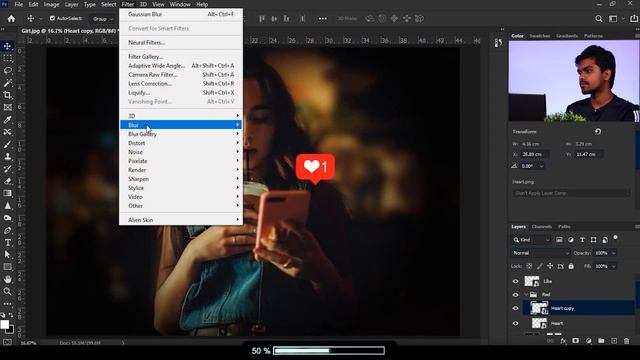Hide the Red group via eye icon
This screenshot has height=360, width=640.
click(516, 295)
